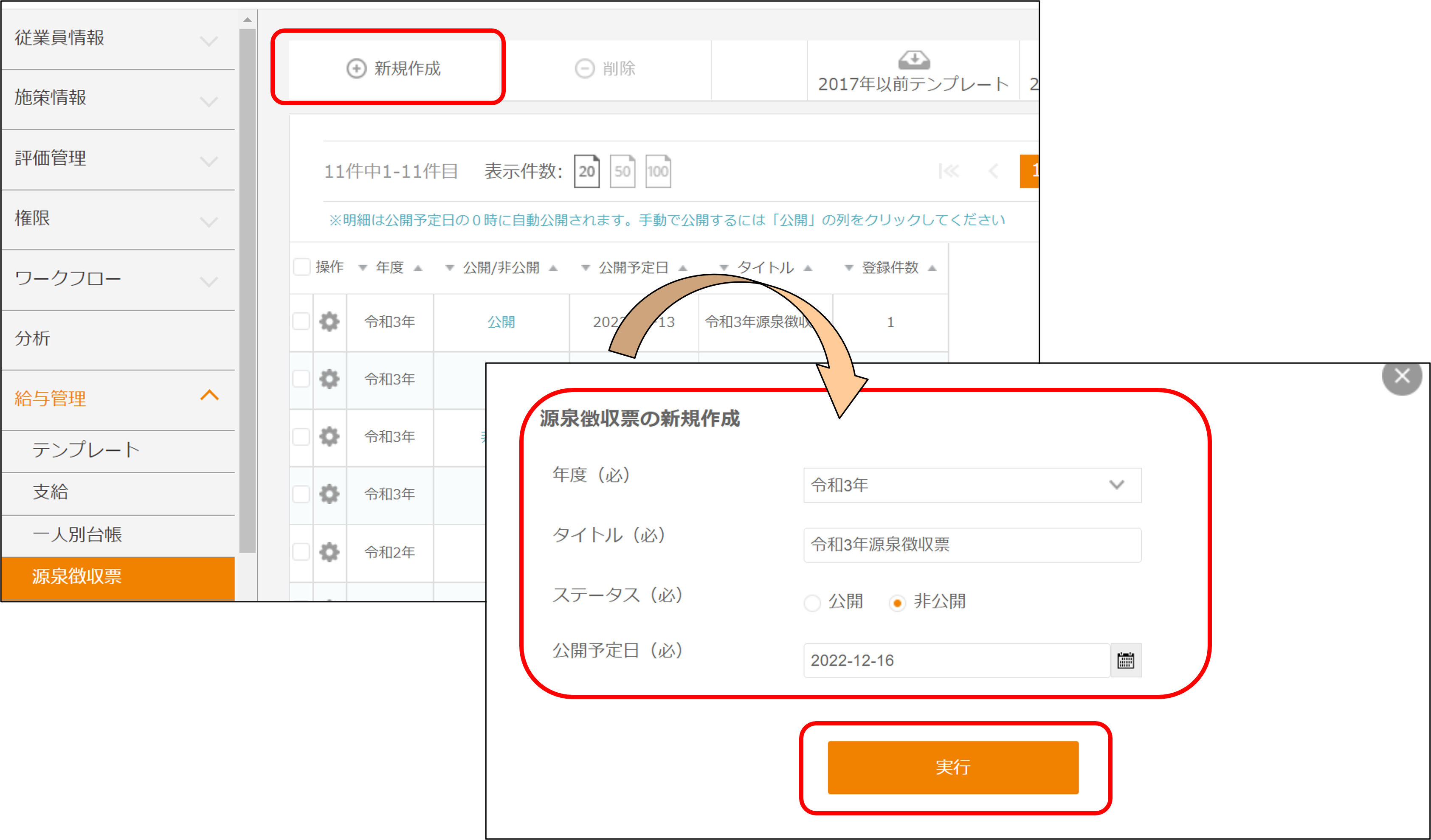Image resolution: width=1431 pixels, height=840 pixels.
Task: Click the 削除 minus button
Action: (x=606, y=69)
